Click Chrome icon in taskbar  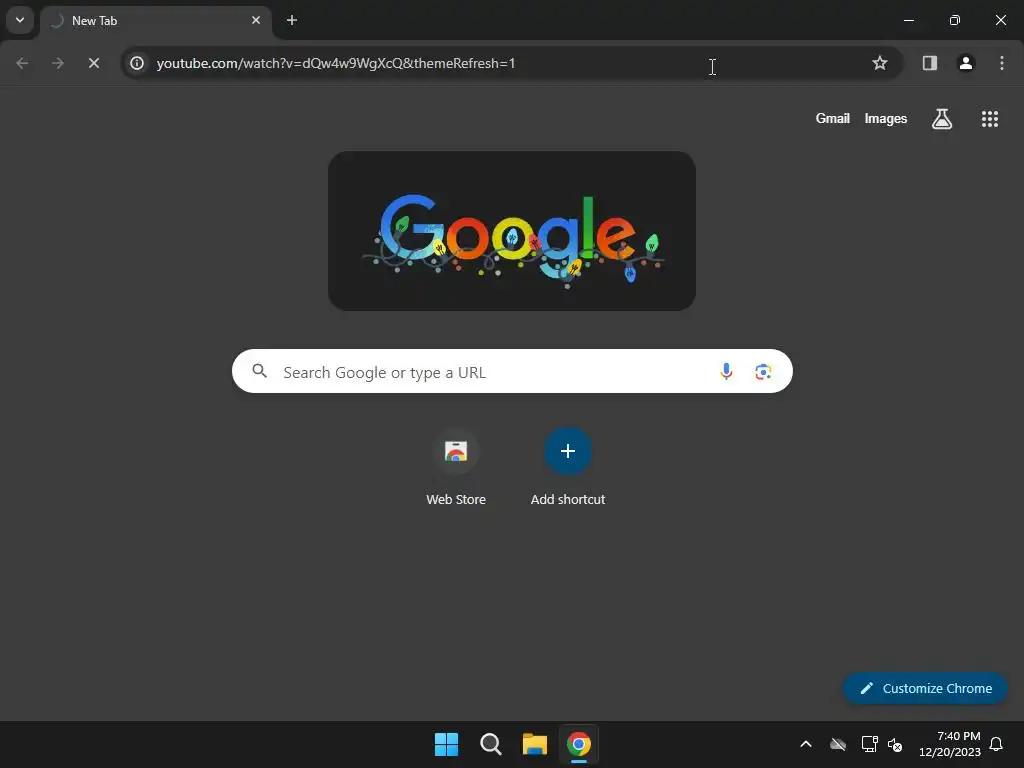coord(579,744)
